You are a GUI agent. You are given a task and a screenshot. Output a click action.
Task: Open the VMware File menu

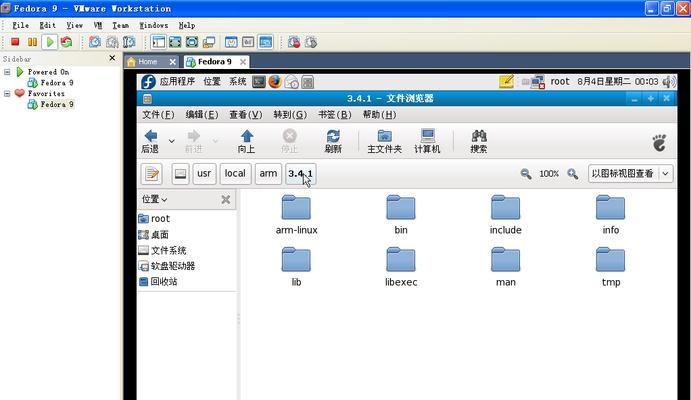click(x=20, y=25)
